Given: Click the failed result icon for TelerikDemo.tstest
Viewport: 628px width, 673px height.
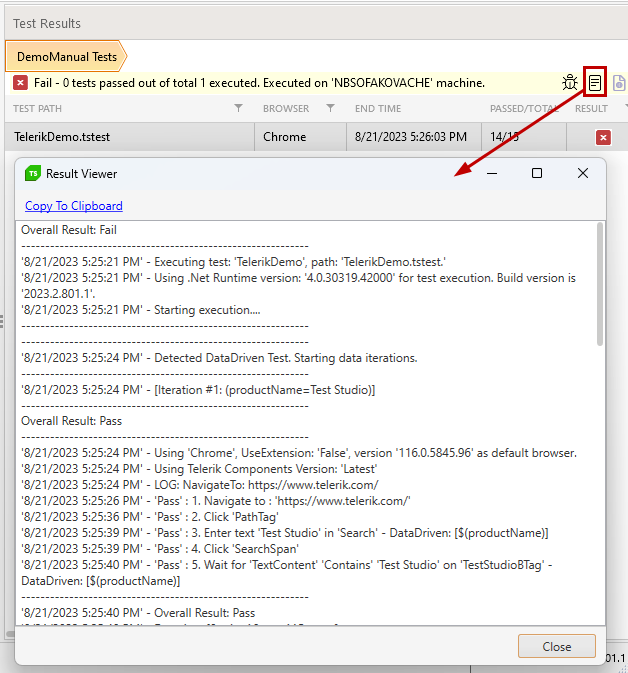Looking at the screenshot, I should point(603,138).
